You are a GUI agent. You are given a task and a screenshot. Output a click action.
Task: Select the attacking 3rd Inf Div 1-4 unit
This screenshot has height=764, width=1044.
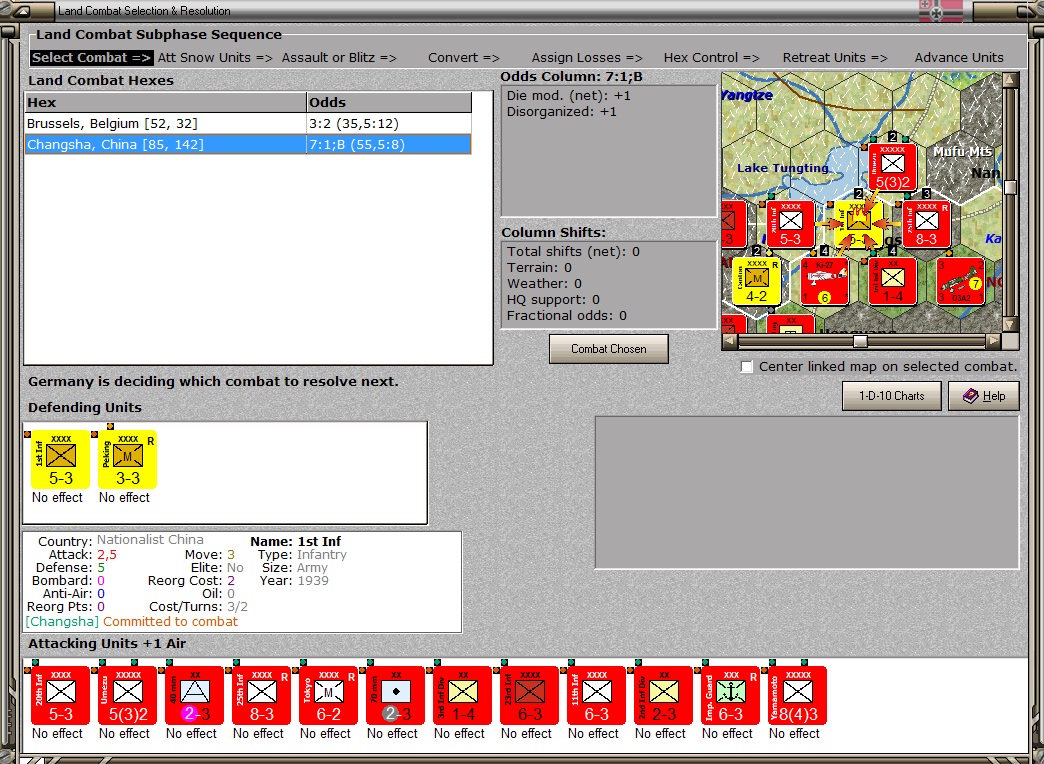click(x=463, y=695)
